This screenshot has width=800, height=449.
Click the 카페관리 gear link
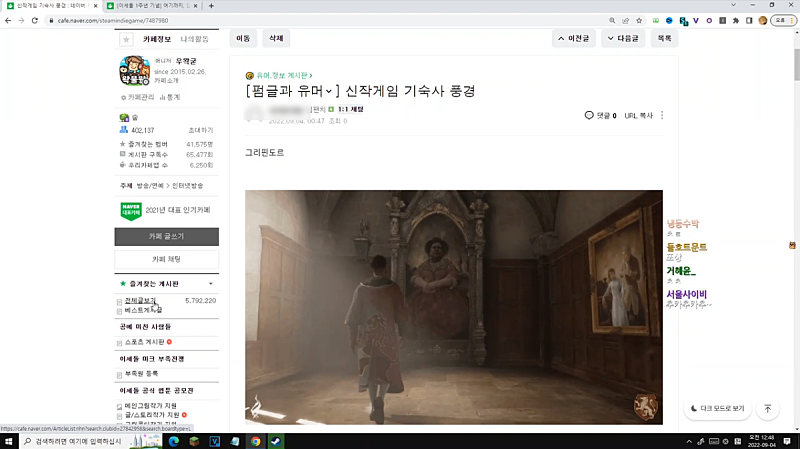coord(138,97)
